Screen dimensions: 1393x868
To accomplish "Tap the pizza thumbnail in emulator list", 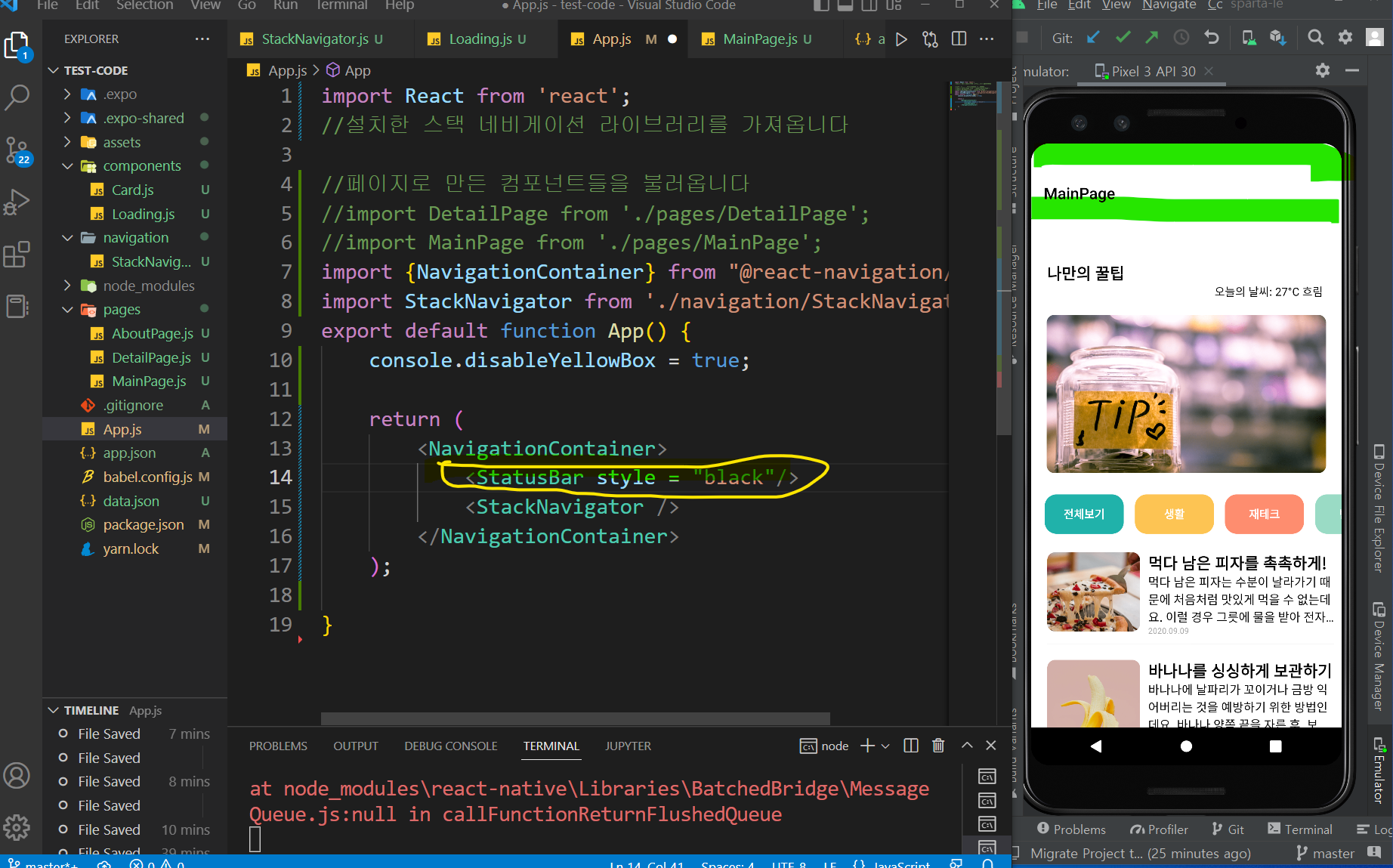I will click(1093, 592).
